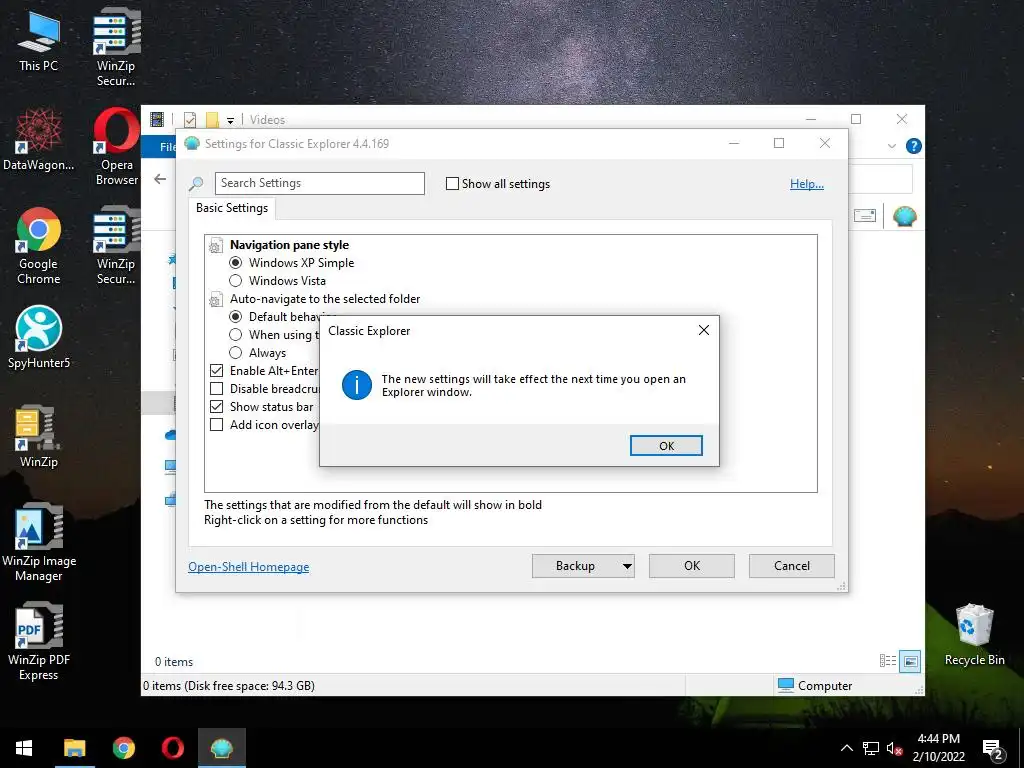Click the Search Settings field
This screenshot has width=1024, height=768.
tap(320, 184)
